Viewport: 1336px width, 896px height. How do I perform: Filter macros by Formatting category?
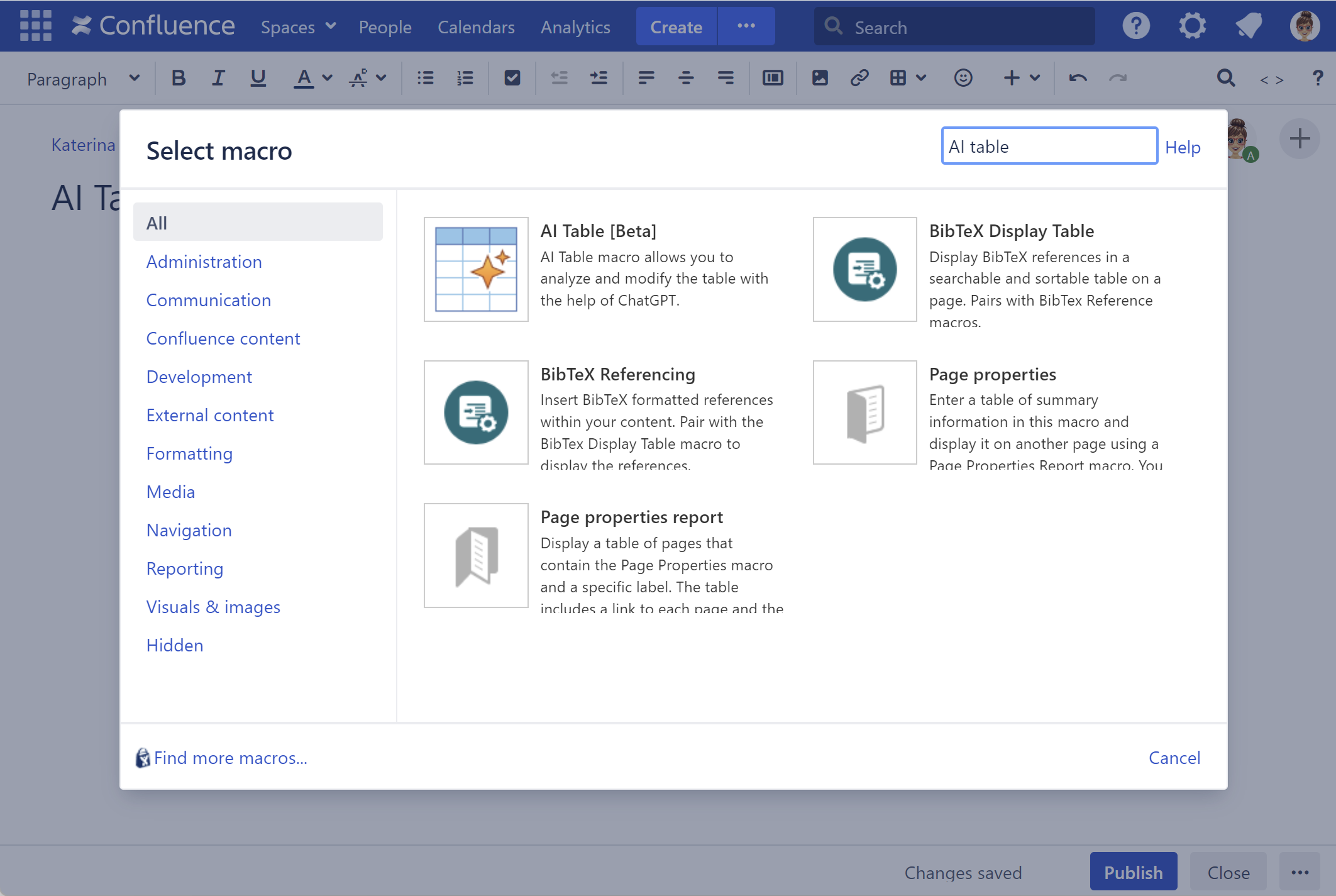coord(189,453)
